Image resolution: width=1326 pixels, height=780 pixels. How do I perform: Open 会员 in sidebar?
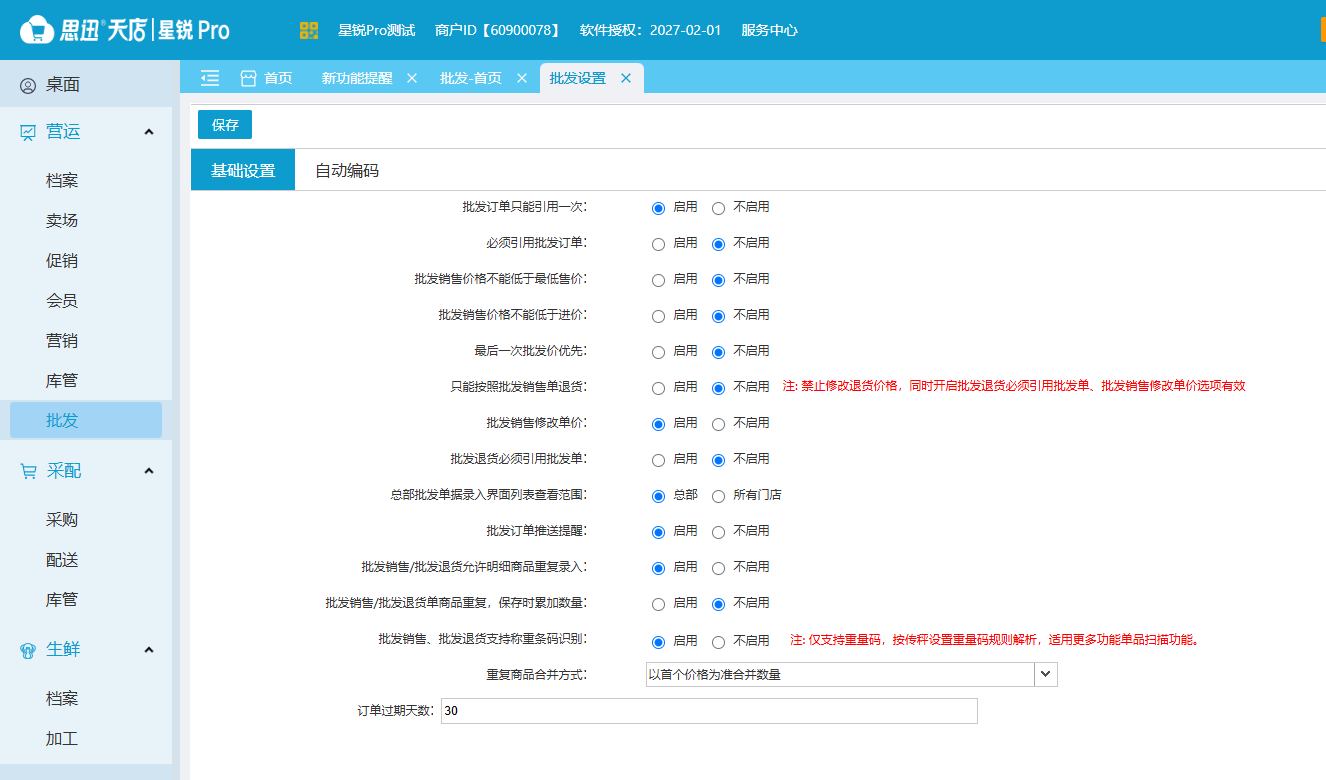pos(62,301)
